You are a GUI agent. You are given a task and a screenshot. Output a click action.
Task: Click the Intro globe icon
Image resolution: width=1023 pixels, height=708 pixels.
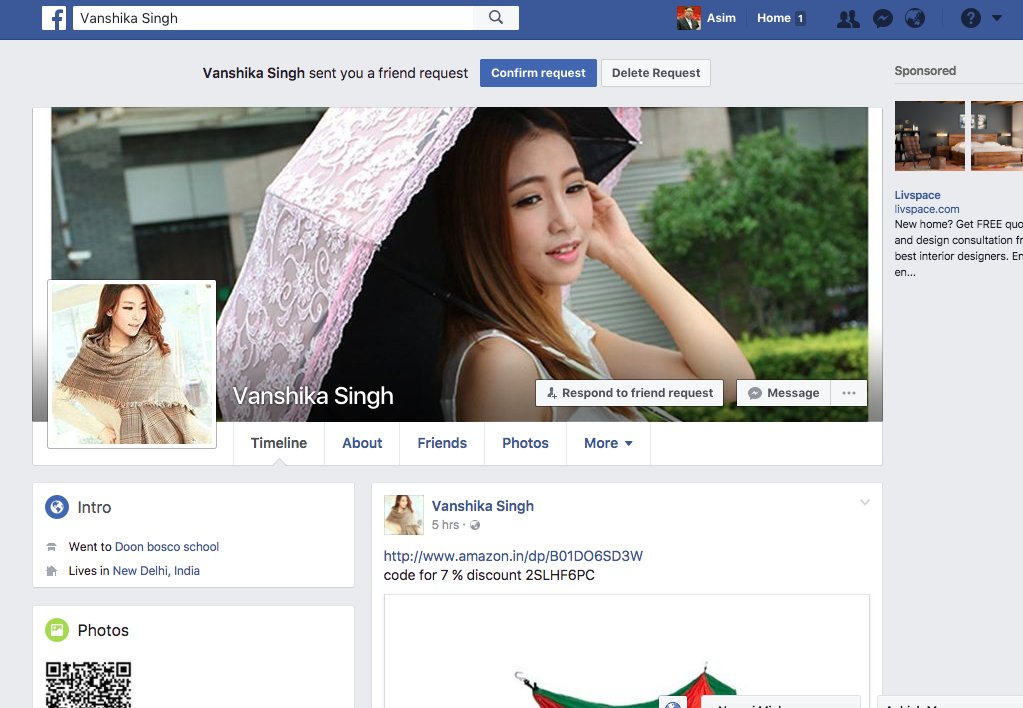pos(57,507)
